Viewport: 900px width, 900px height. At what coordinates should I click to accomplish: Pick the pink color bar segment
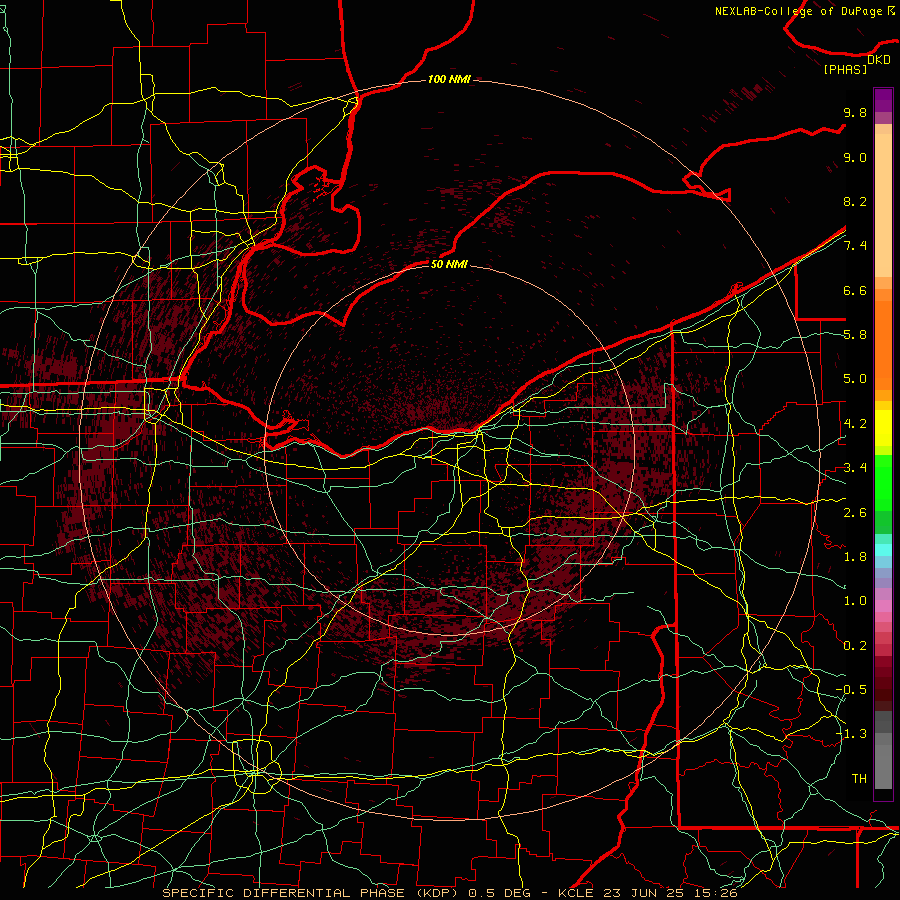(x=883, y=606)
